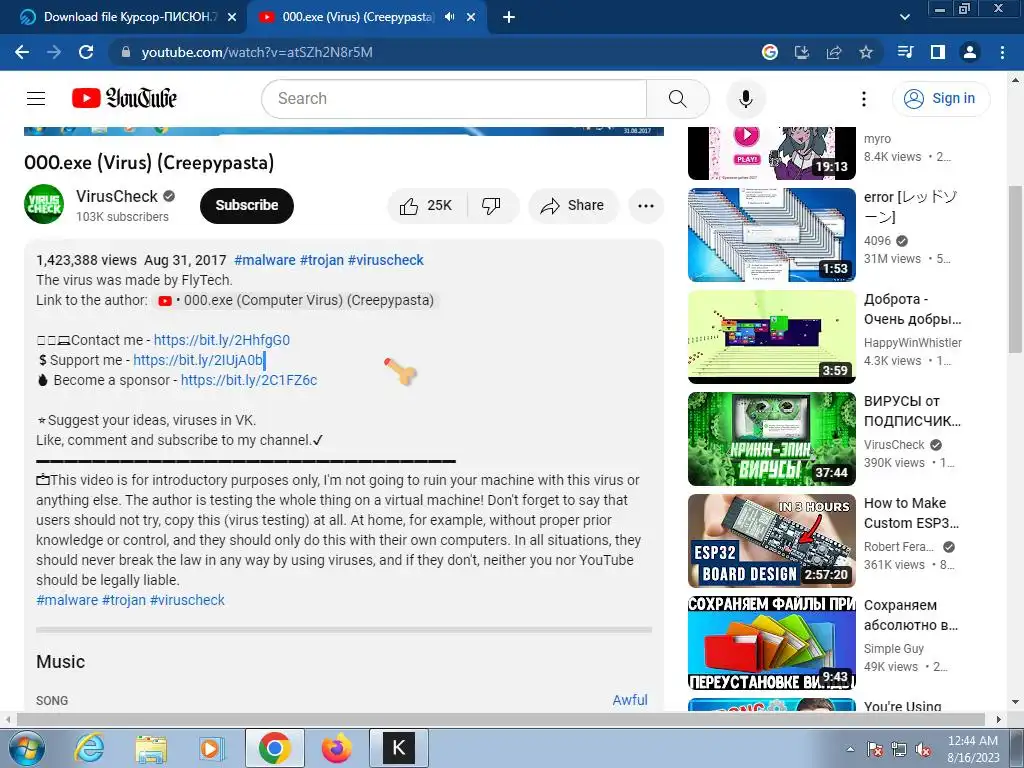Click the VirusCheck channel name
Image resolution: width=1024 pixels, height=768 pixels.
[x=117, y=197]
